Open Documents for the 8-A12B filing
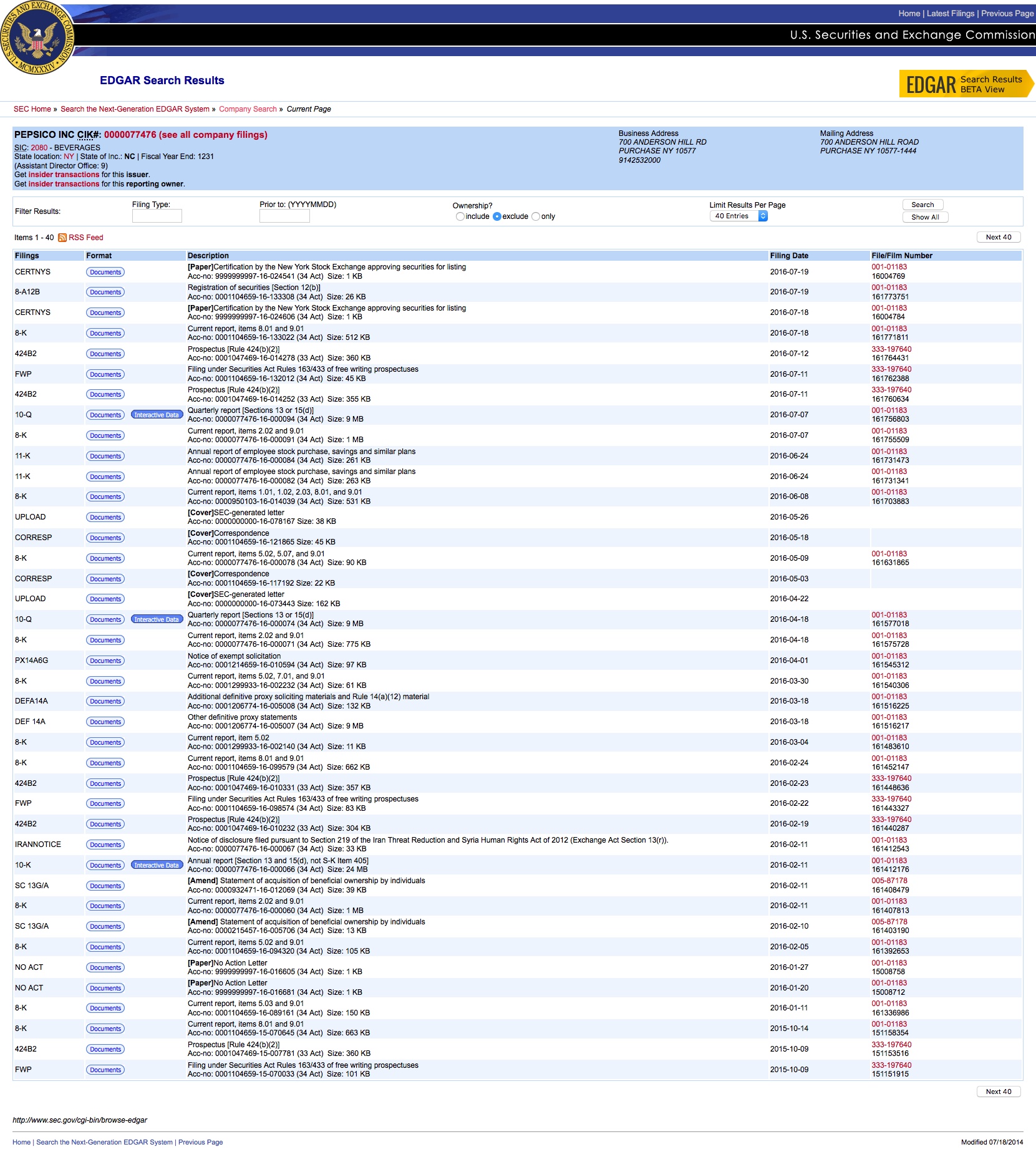The width and height of the screenshot is (1036, 1157). [105, 292]
